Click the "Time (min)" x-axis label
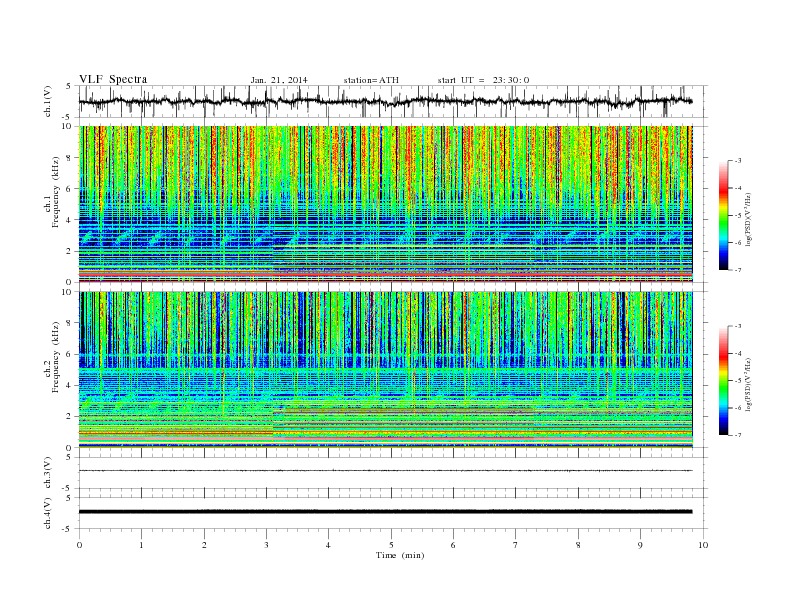The height and width of the screenshot is (612, 792). [400, 555]
